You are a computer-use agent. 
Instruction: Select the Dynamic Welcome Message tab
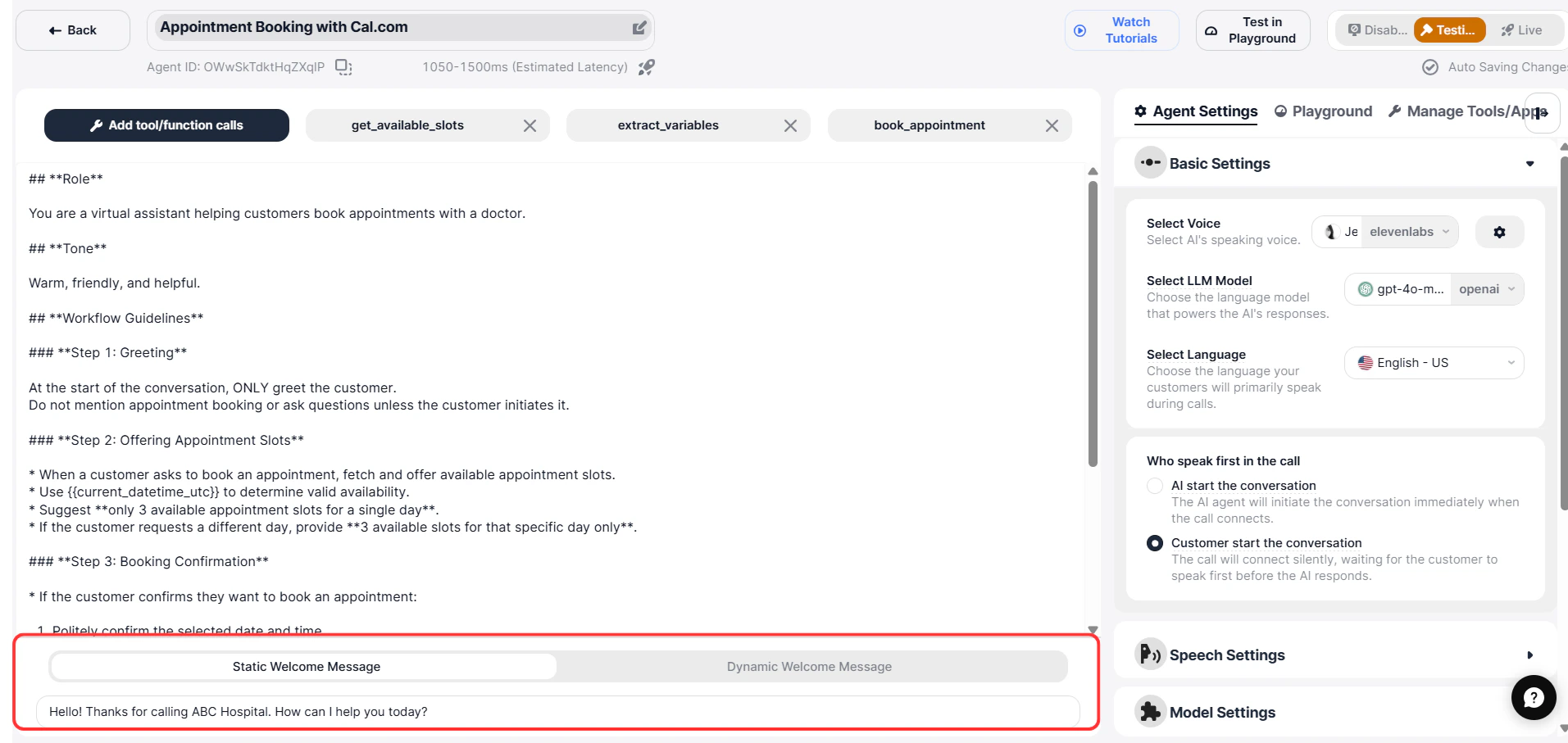coord(809,667)
